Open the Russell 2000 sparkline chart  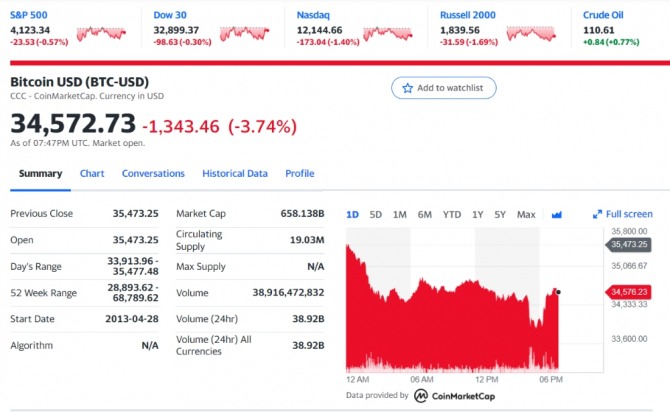click(x=532, y=33)
